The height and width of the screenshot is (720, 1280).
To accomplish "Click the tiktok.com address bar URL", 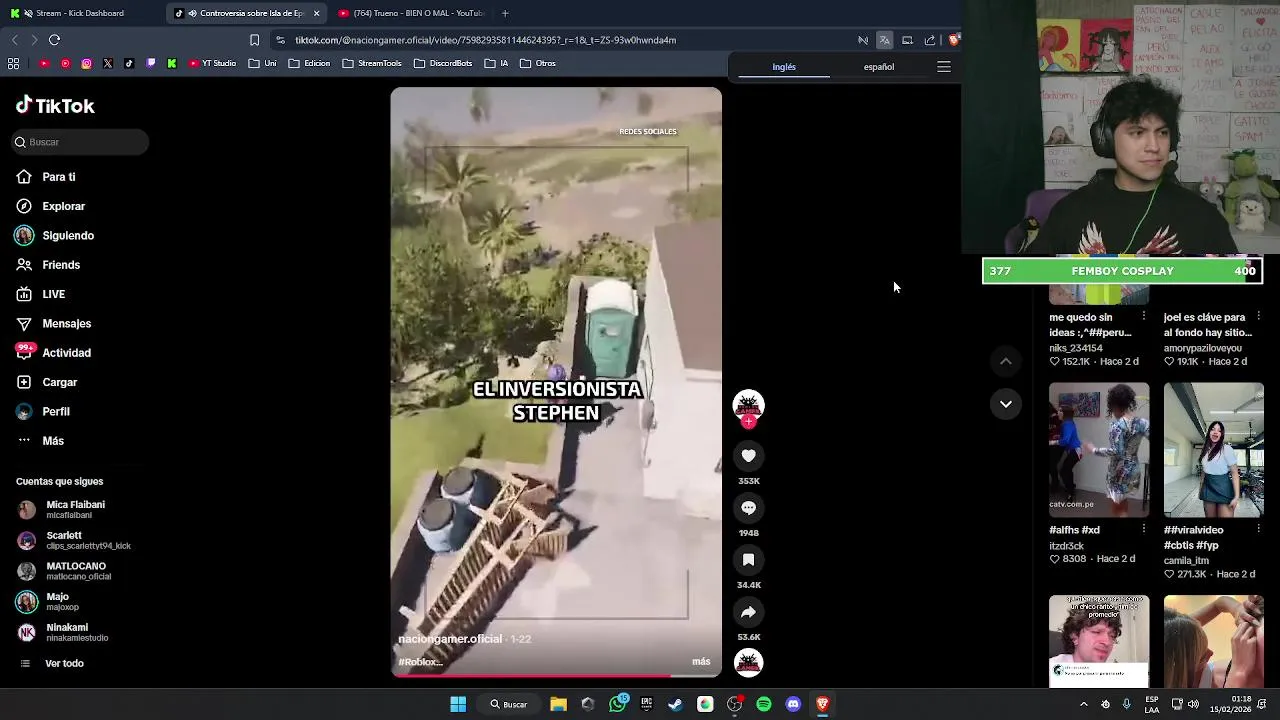I will [485, 40].
